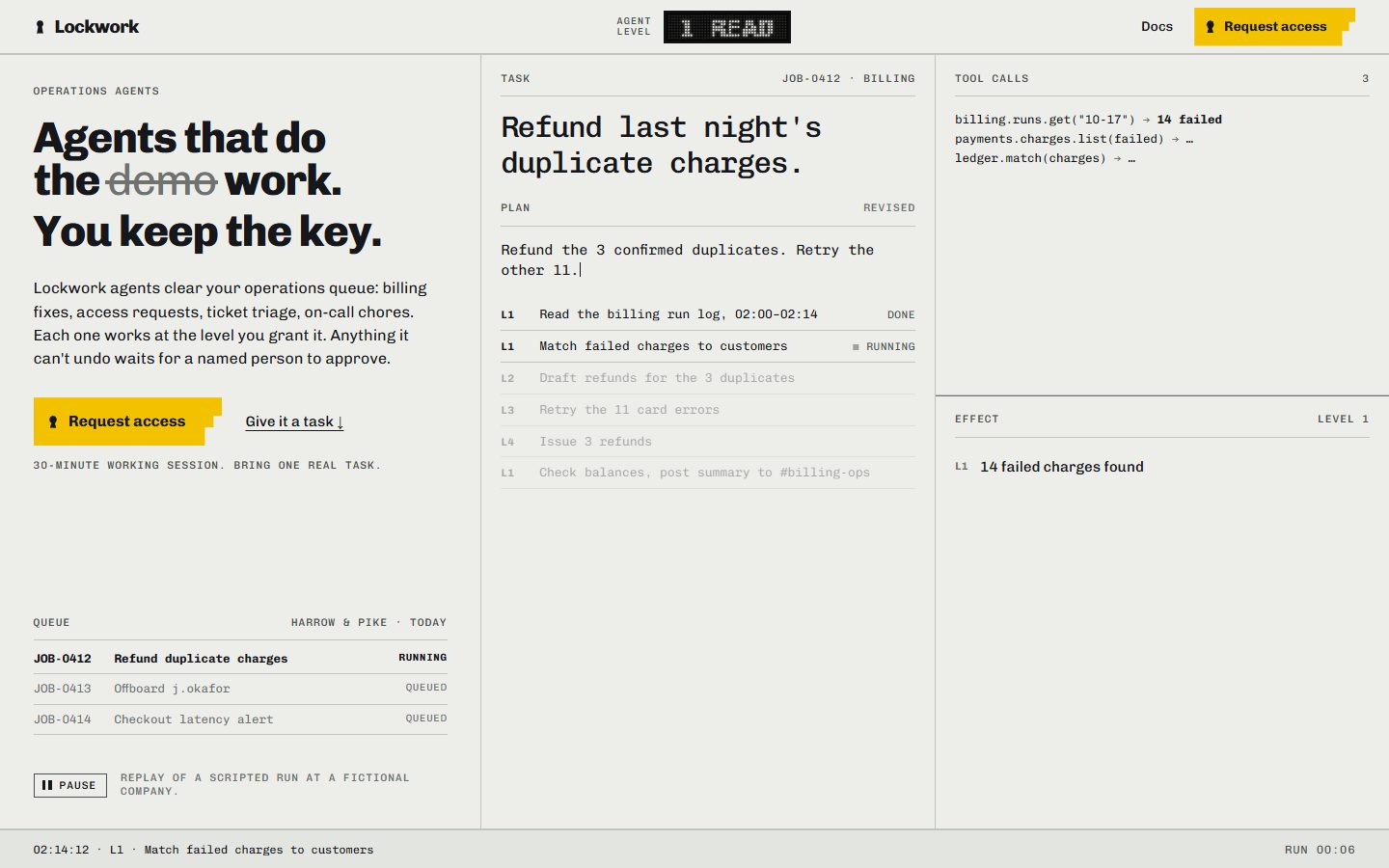
Task: Pause the scripted run replay
Action: (x=70, y=785)
